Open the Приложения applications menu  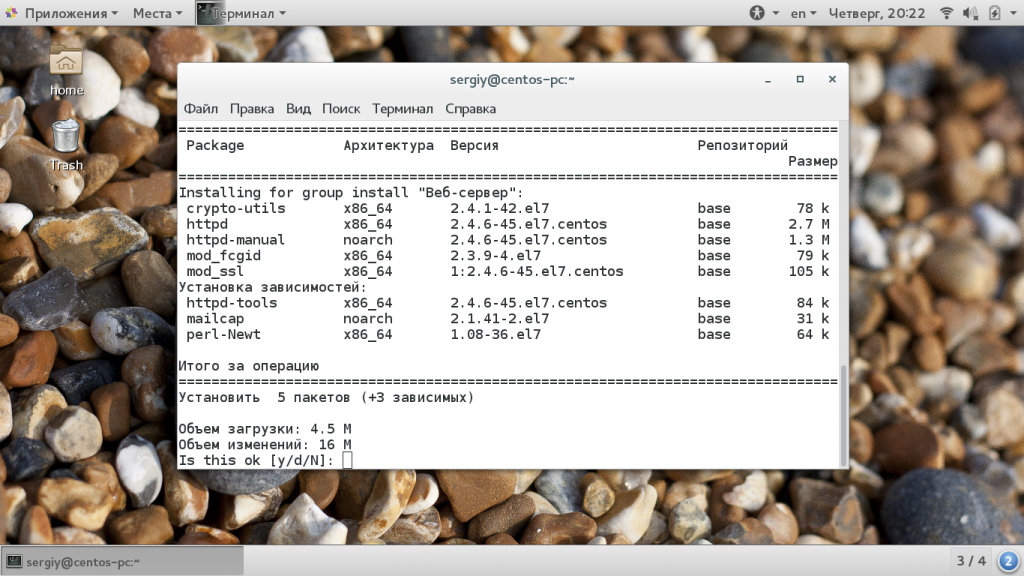(59, 13)
